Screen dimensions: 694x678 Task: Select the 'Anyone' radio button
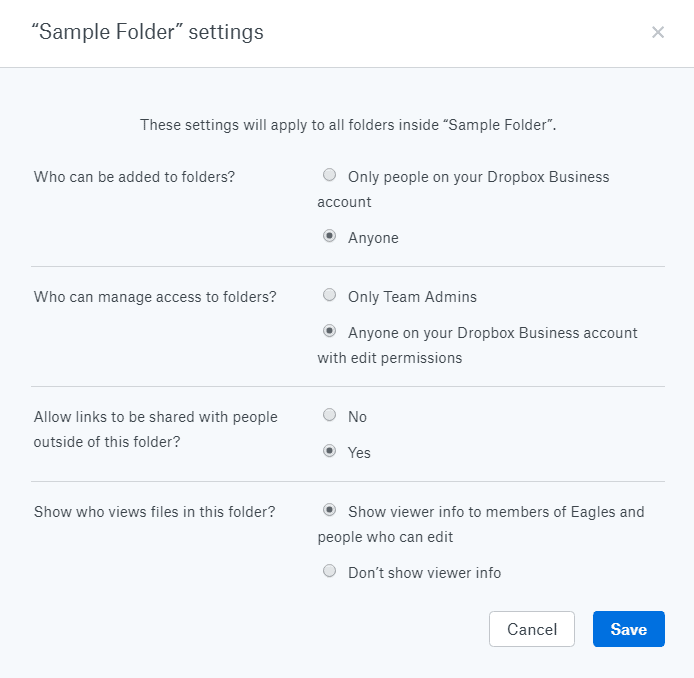[329, 236]
